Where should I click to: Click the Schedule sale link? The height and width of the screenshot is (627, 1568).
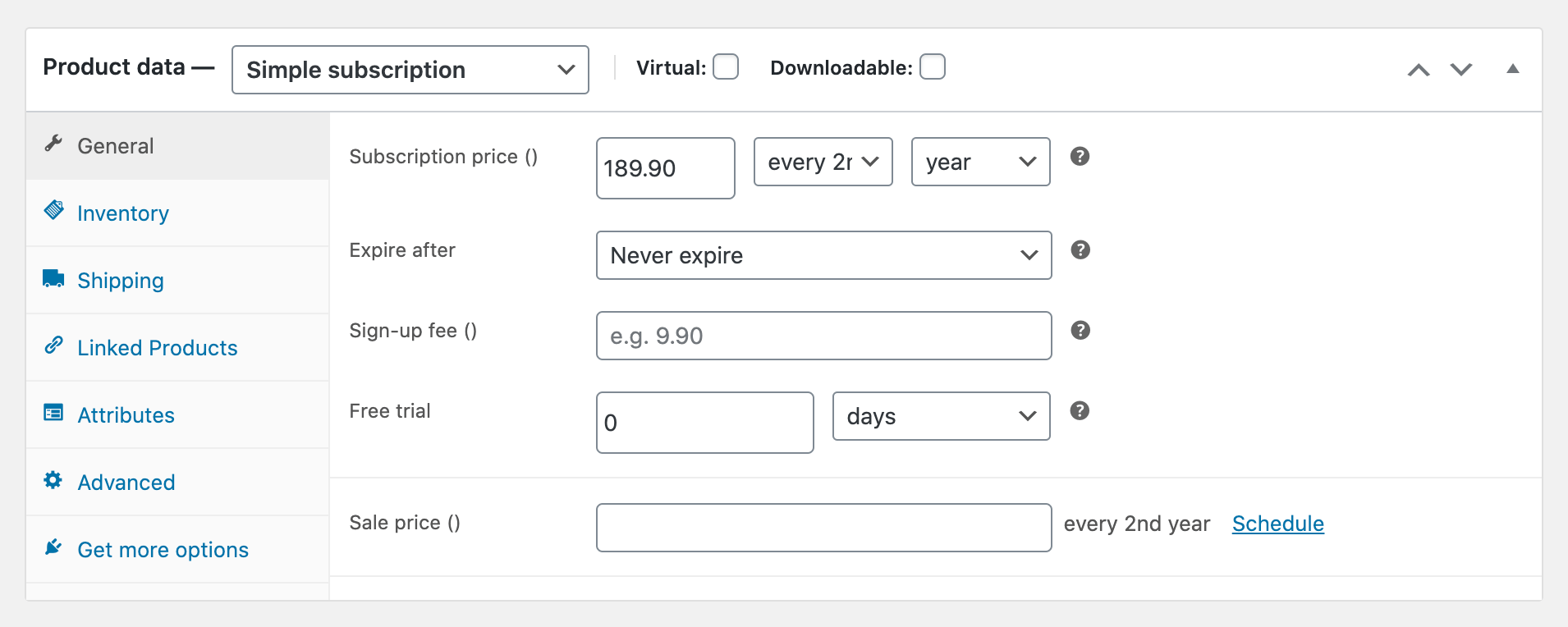coord(1278,524)
